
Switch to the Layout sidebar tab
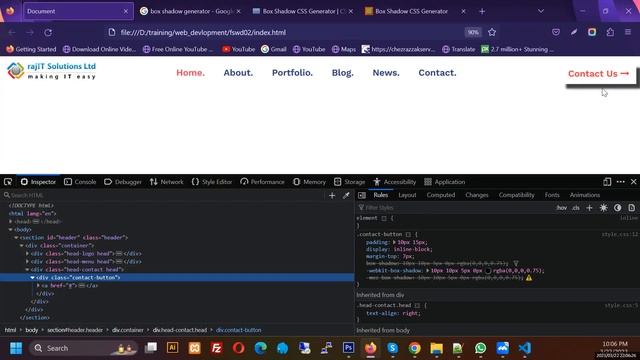[x=407, y=195]
